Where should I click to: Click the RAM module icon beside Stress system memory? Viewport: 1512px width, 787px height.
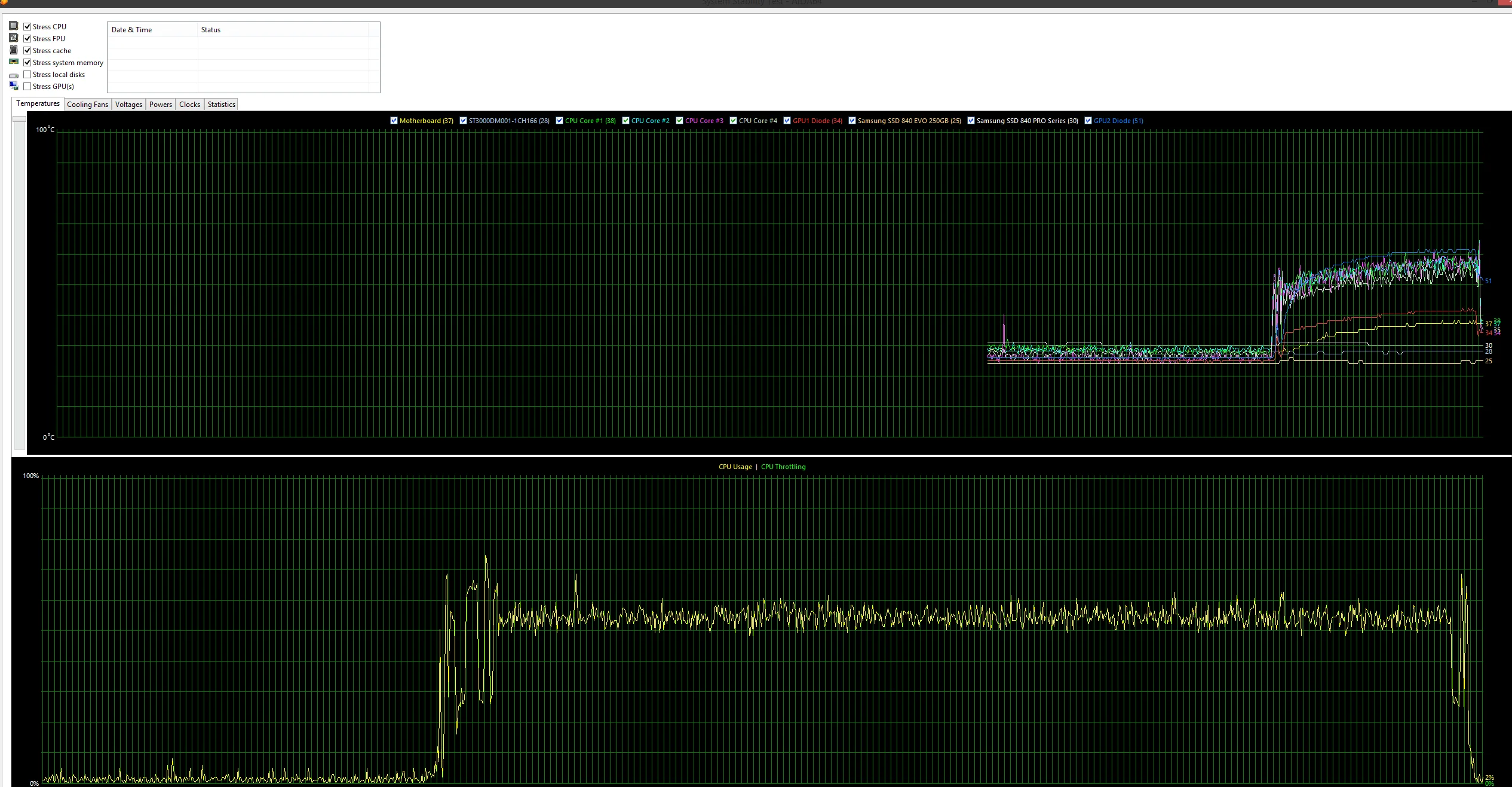coord(14,62)
